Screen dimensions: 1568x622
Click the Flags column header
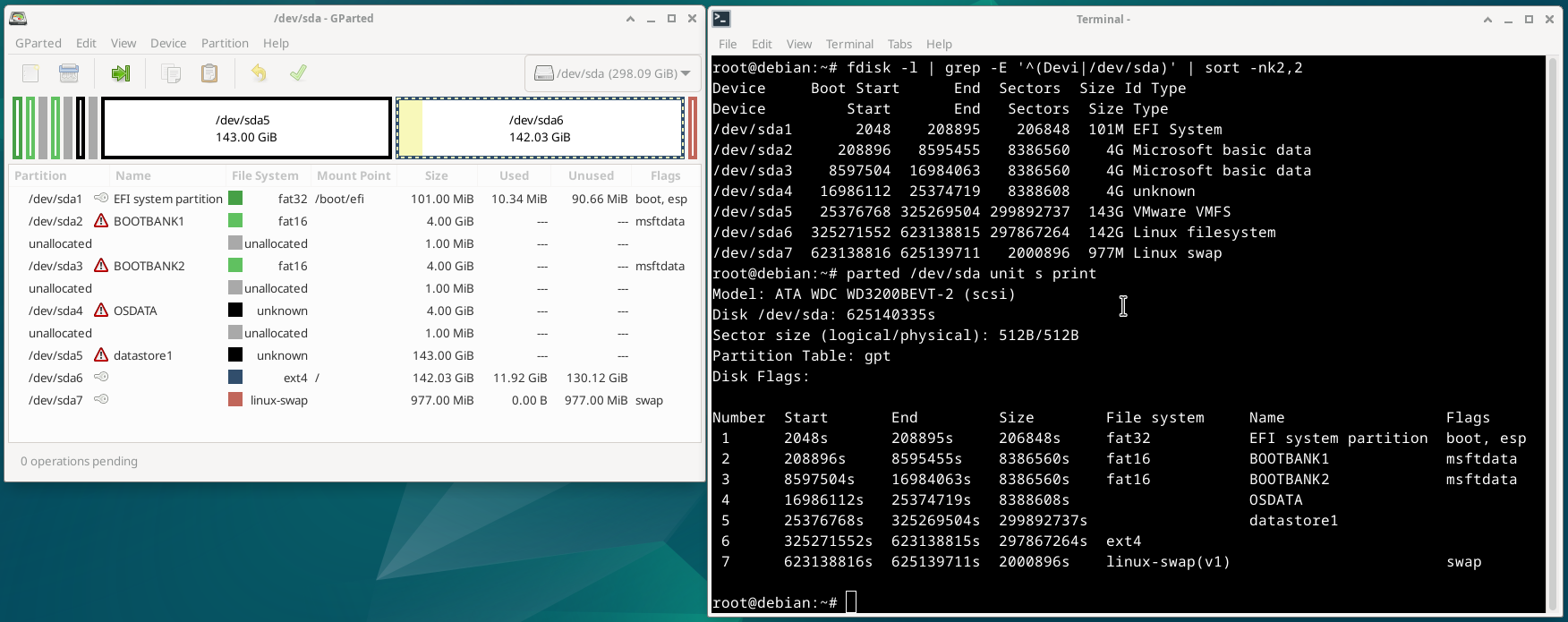(x=665, y=175)
